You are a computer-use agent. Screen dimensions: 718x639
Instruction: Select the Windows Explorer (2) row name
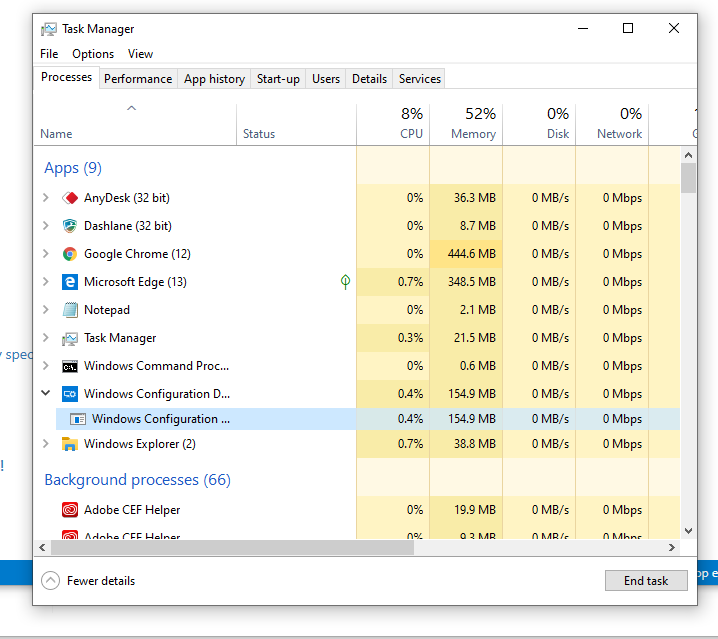click(140, 444)
